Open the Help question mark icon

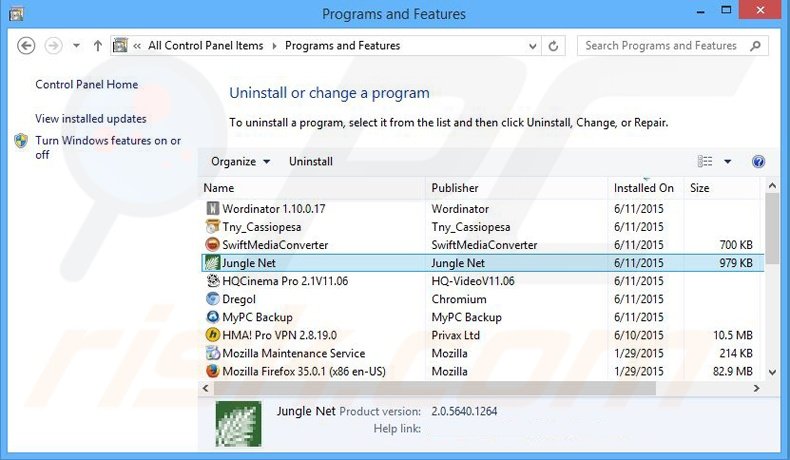point(758,162)
